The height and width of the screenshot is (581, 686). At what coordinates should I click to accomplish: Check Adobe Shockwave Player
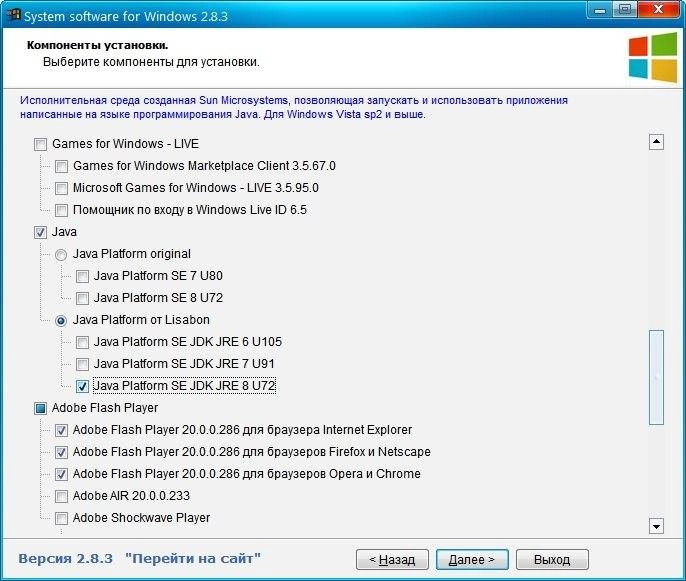[61, 518]
